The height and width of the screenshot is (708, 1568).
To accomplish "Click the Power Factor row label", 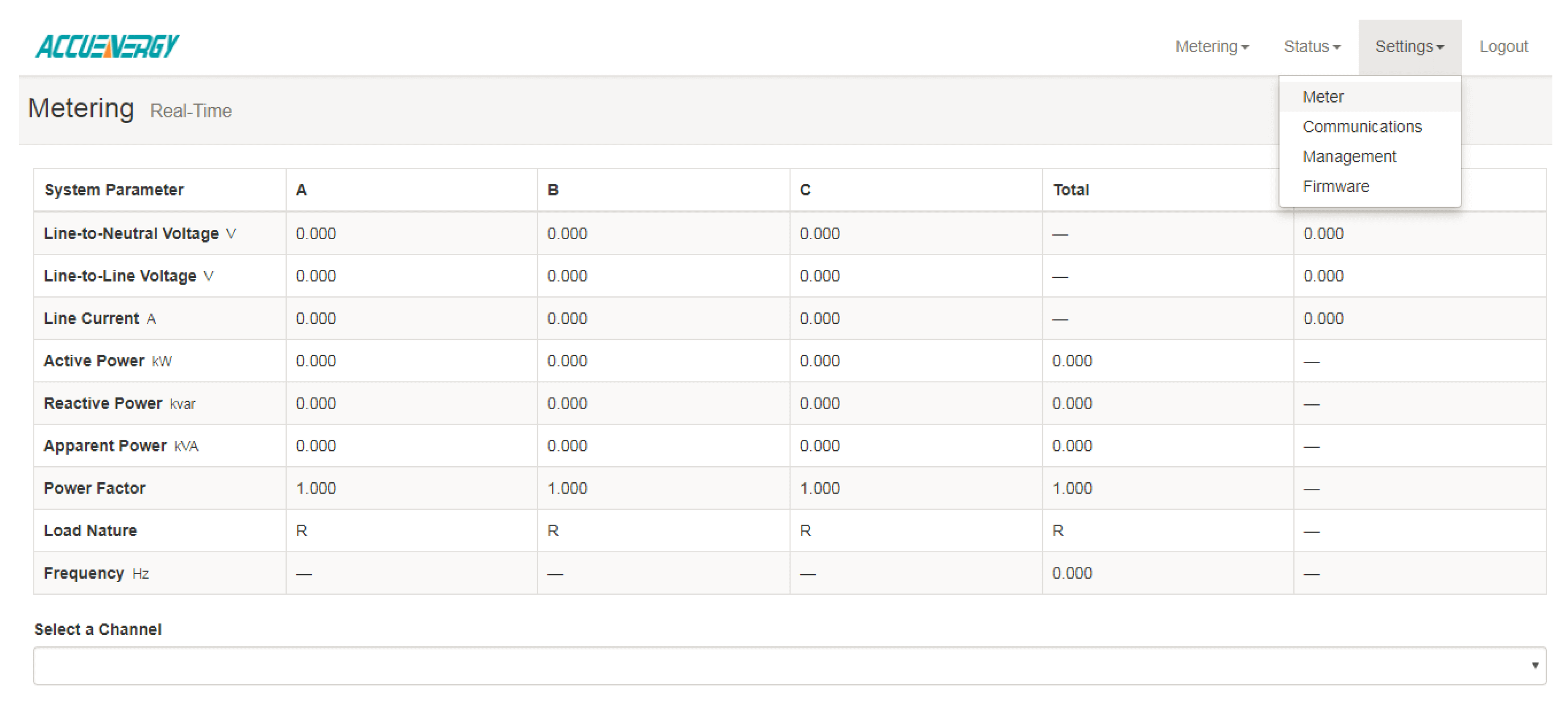I will [95, 488].
